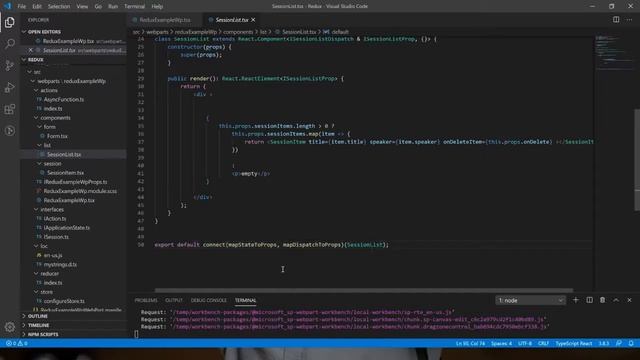Close the bottom terminal panel
The height and width of the screenshot is (360, 640).
tap(629, 300)
